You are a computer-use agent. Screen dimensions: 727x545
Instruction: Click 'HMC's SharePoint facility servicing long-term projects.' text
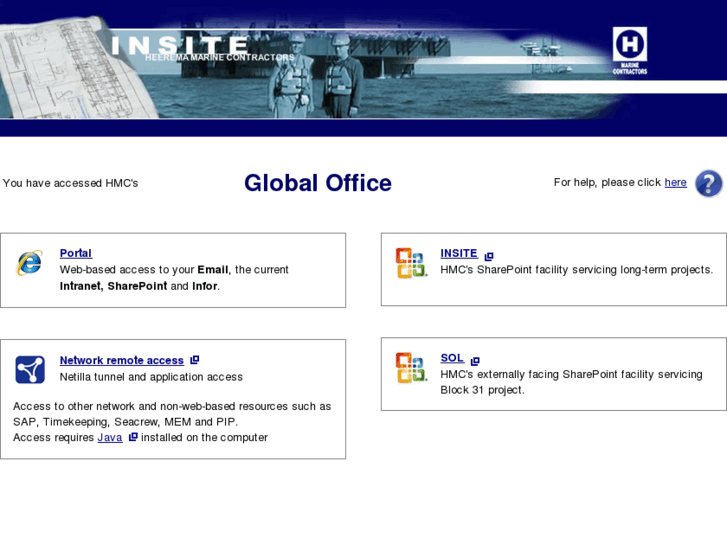[x=577, y=269]
